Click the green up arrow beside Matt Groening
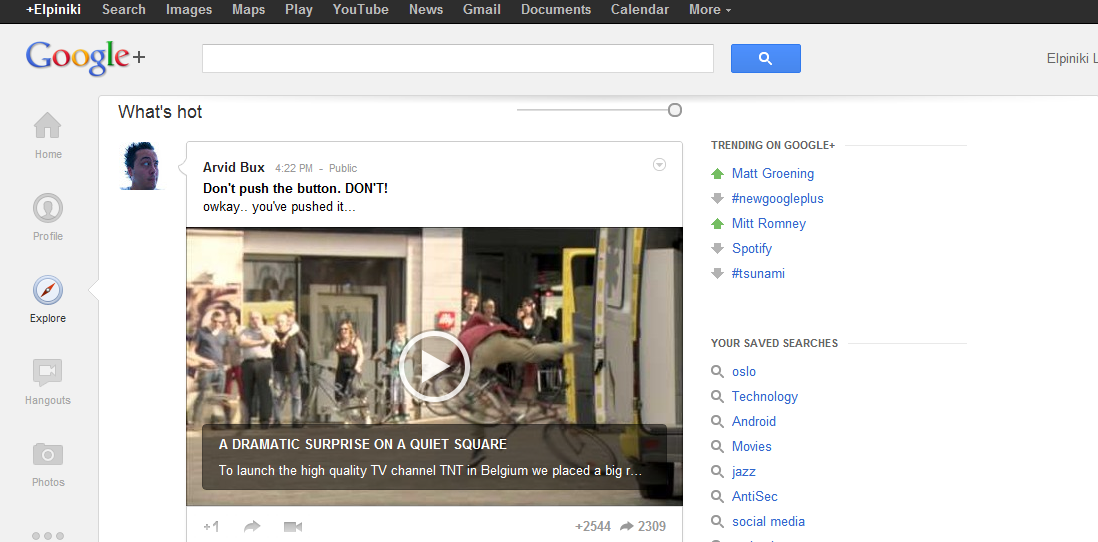This screenshot has height=542, width=1098. pos(717,174)
